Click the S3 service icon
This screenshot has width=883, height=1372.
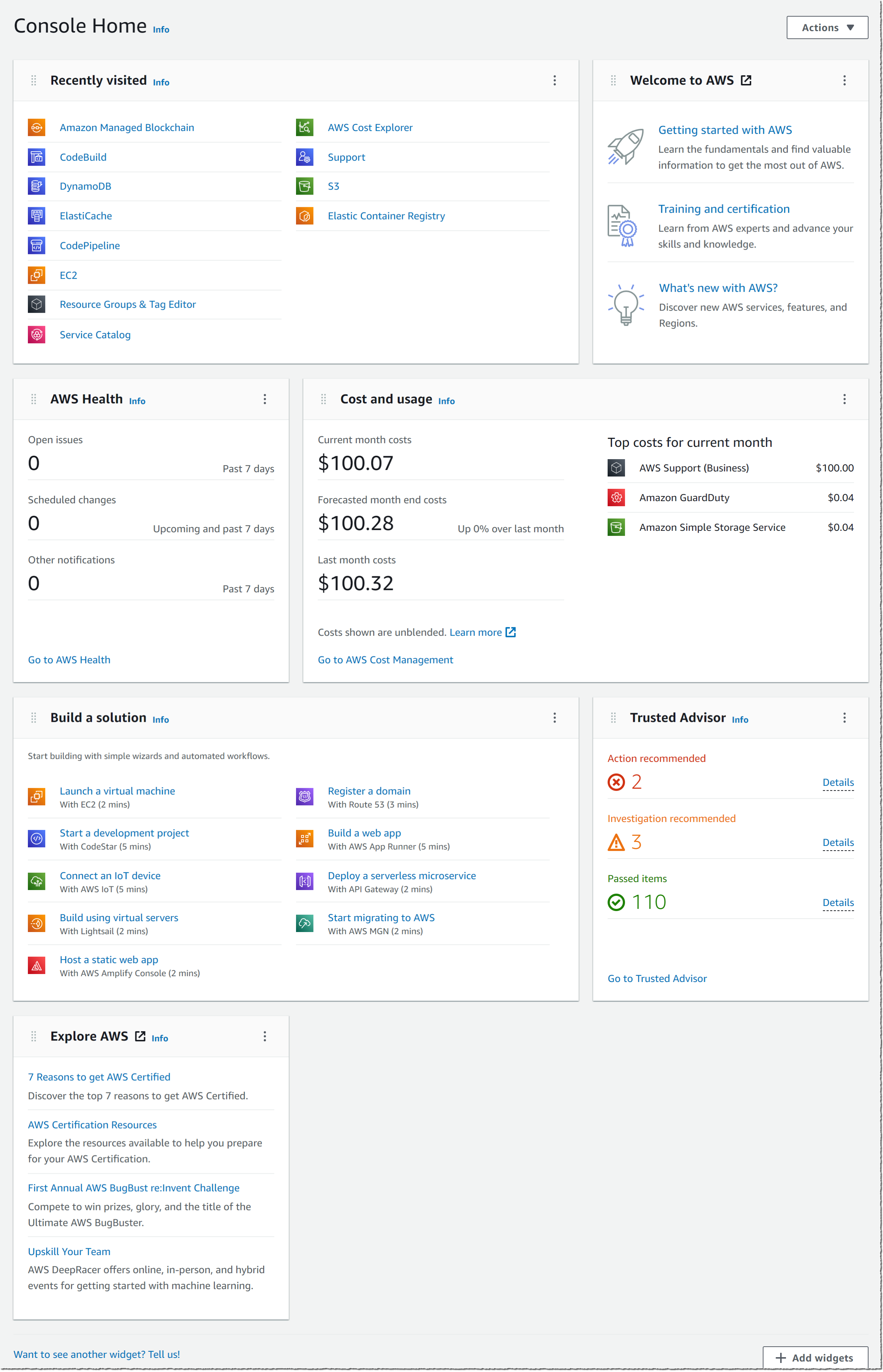305,186
